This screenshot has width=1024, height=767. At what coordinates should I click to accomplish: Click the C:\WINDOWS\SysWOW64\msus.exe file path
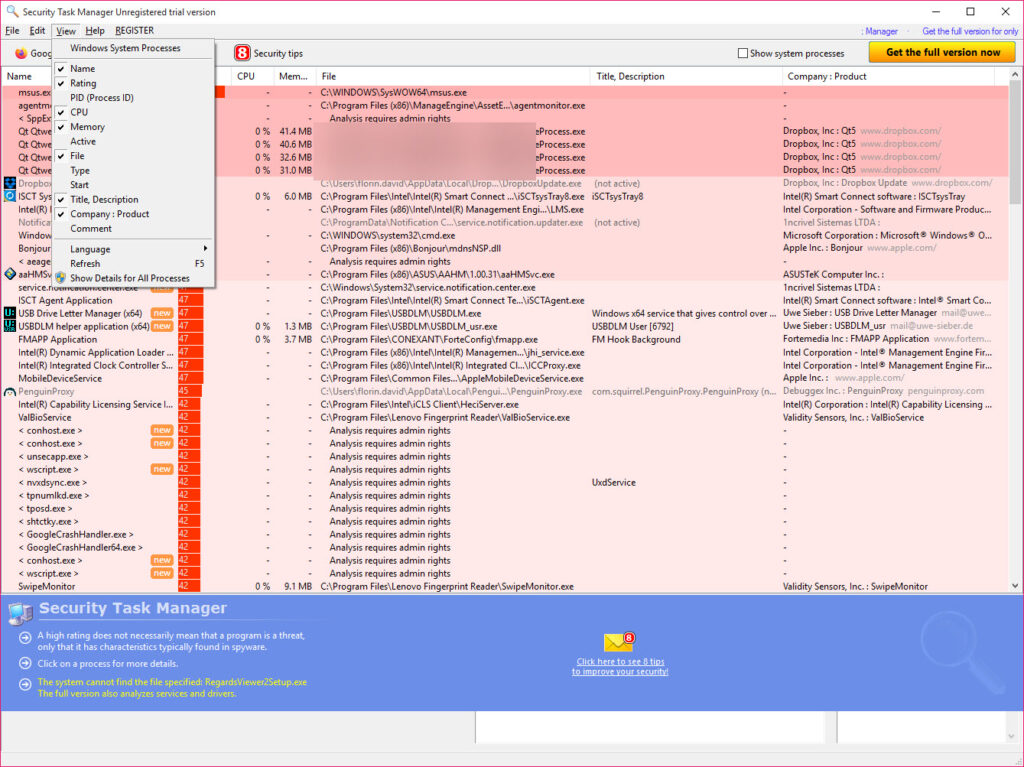(393, 92)
